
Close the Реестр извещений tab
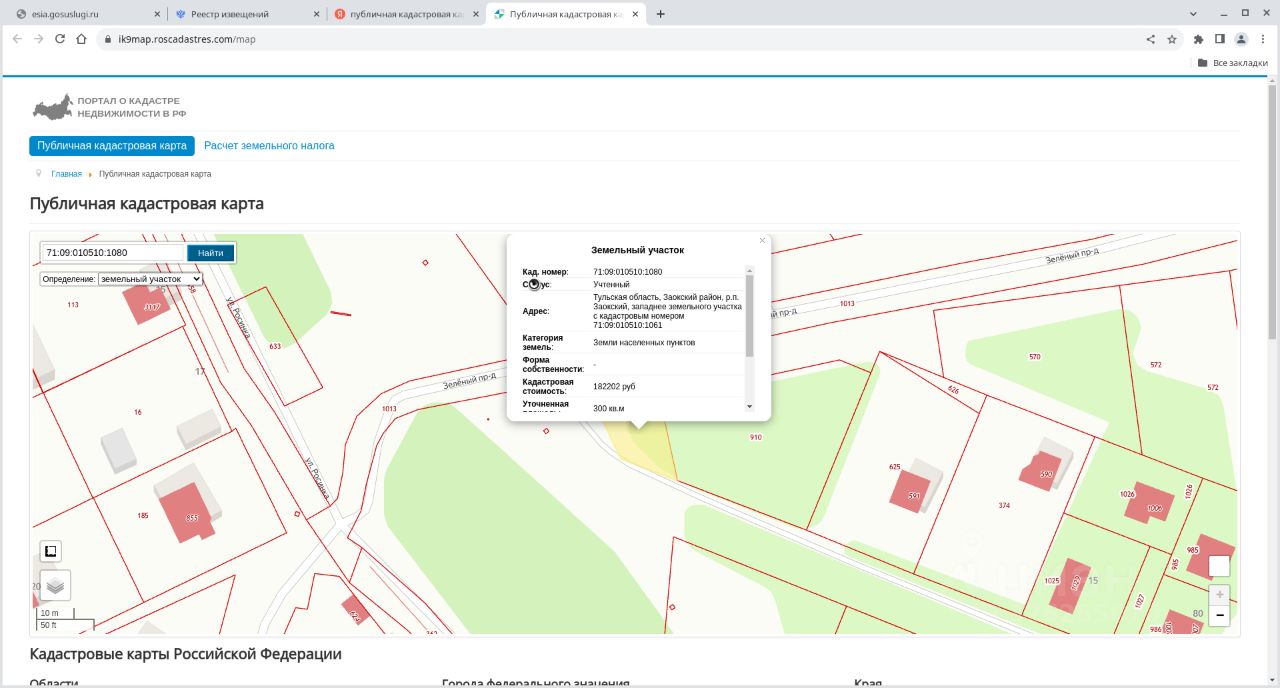[x=316, y=14]
